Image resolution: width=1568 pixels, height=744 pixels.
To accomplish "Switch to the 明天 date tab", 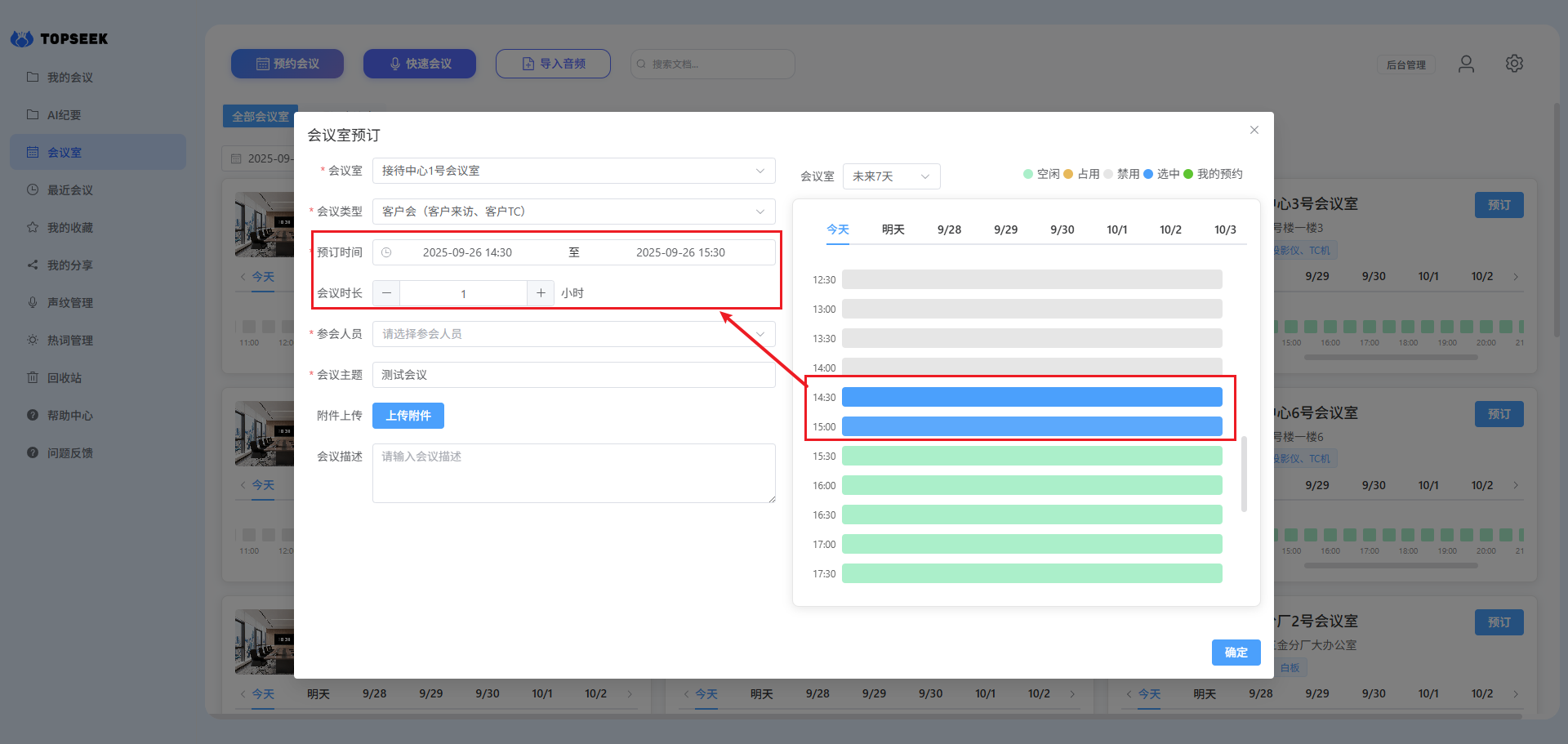I will point(893,229).
